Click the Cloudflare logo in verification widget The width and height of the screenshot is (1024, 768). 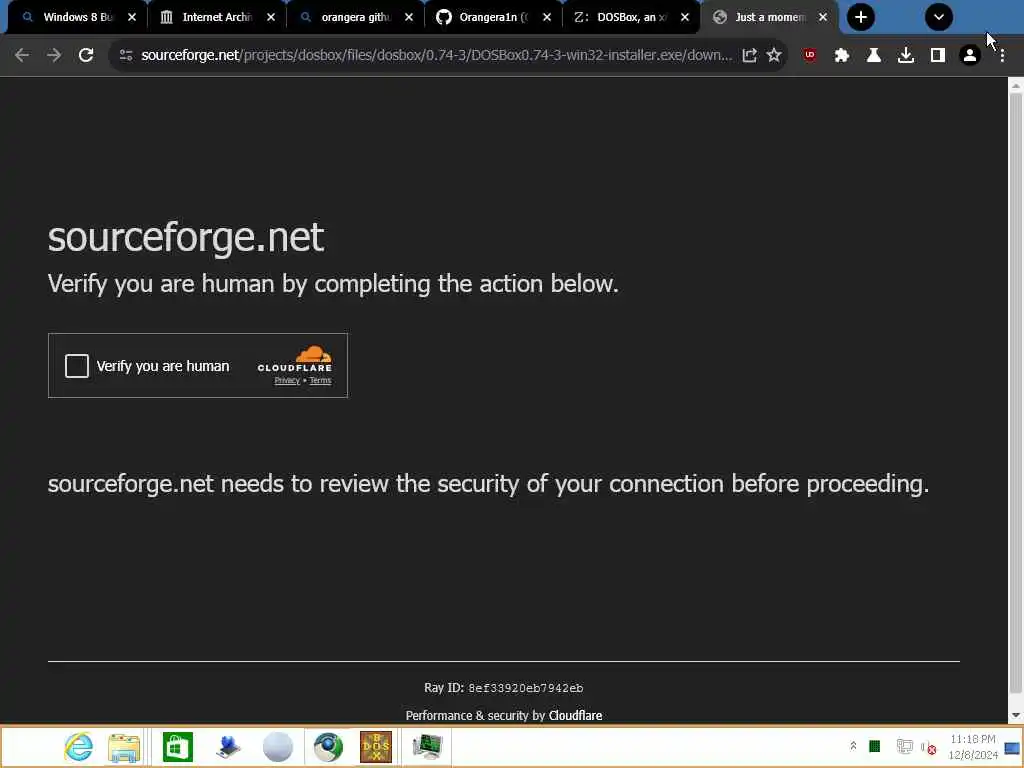[x=295, y=359]
